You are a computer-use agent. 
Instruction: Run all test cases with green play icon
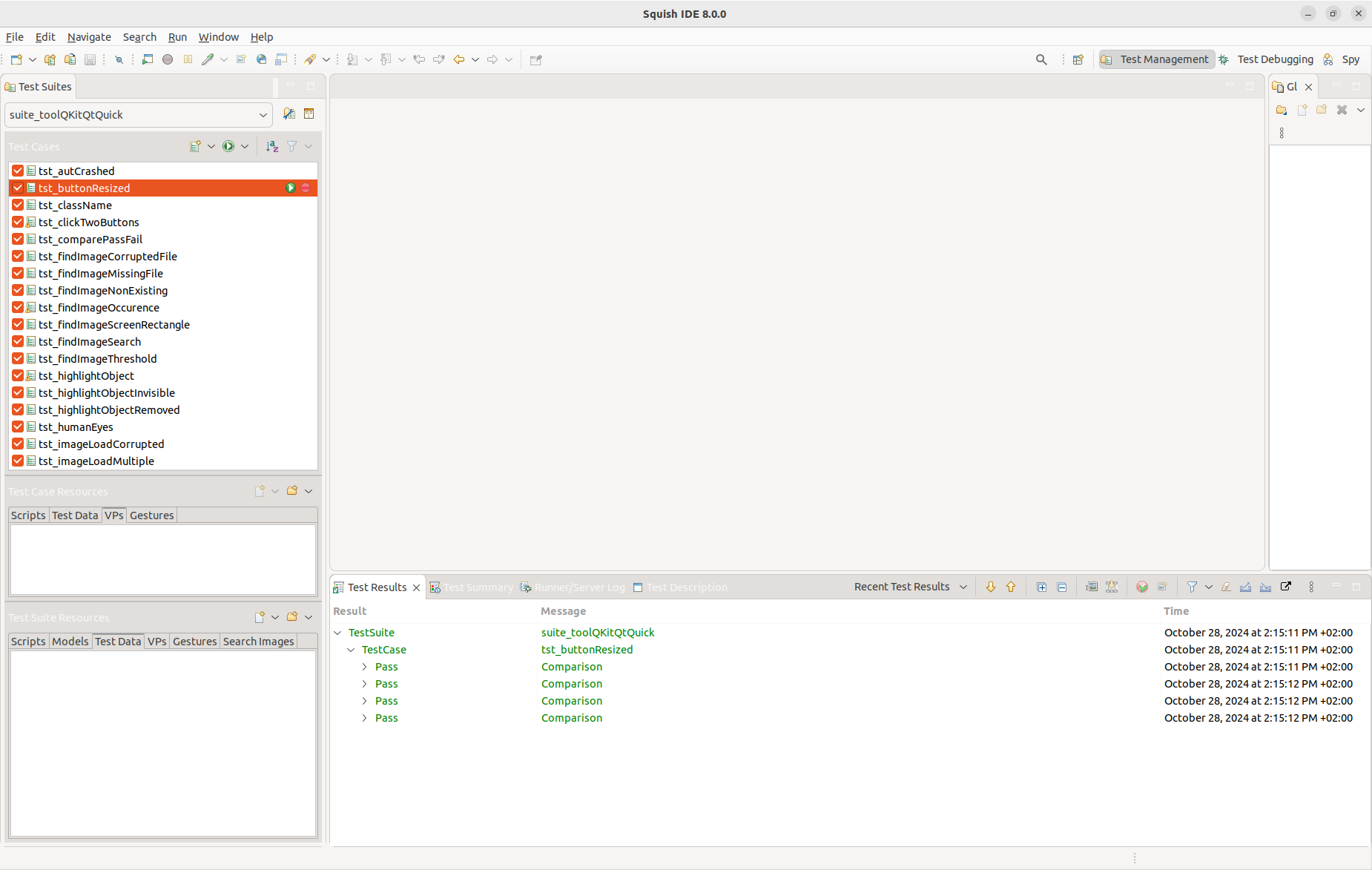228,147
